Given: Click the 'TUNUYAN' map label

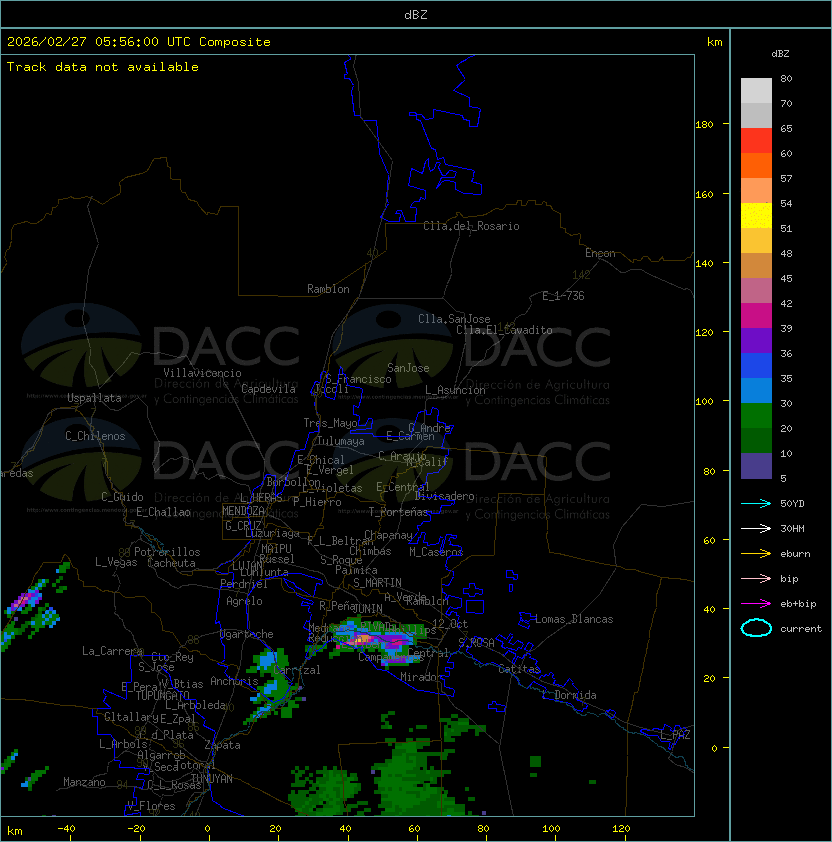Looking at the screenshot, I should (x=212, y=779).
